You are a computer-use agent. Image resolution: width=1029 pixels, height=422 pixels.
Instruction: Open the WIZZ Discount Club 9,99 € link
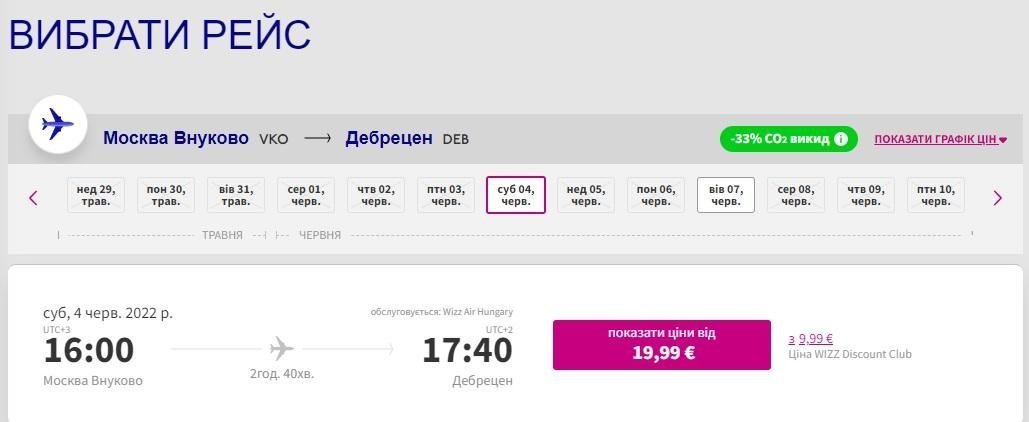click(815, 338)
